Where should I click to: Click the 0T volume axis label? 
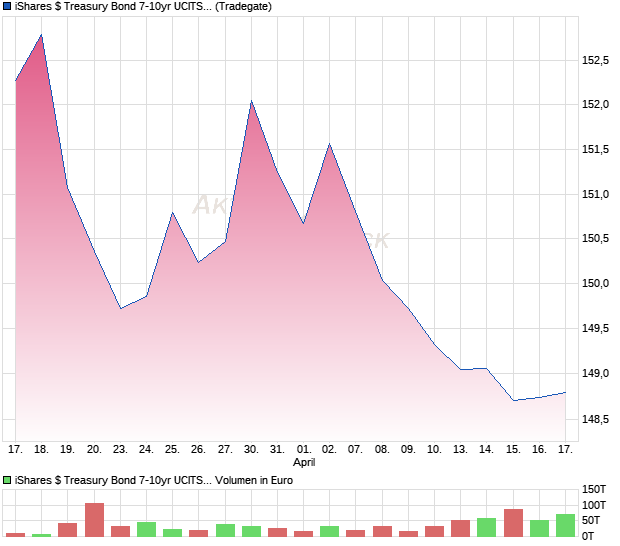pos(588,536)
